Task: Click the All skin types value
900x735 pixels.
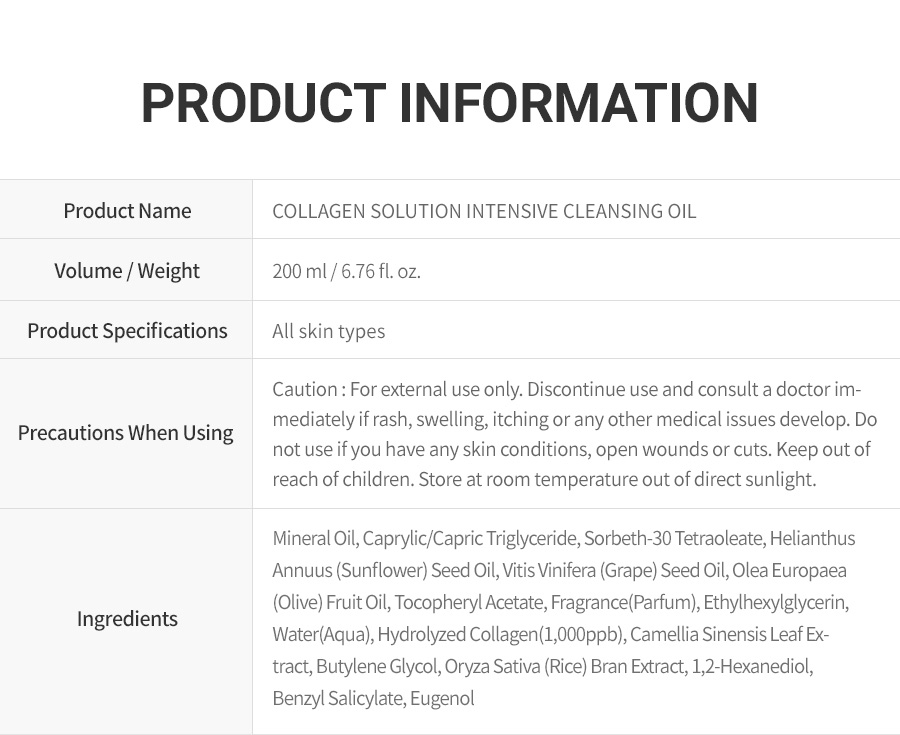Action: (x=328, y=331)
